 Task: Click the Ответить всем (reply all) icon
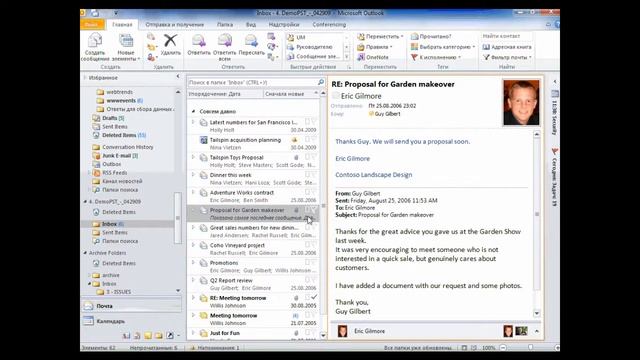(x=224, y=41)
